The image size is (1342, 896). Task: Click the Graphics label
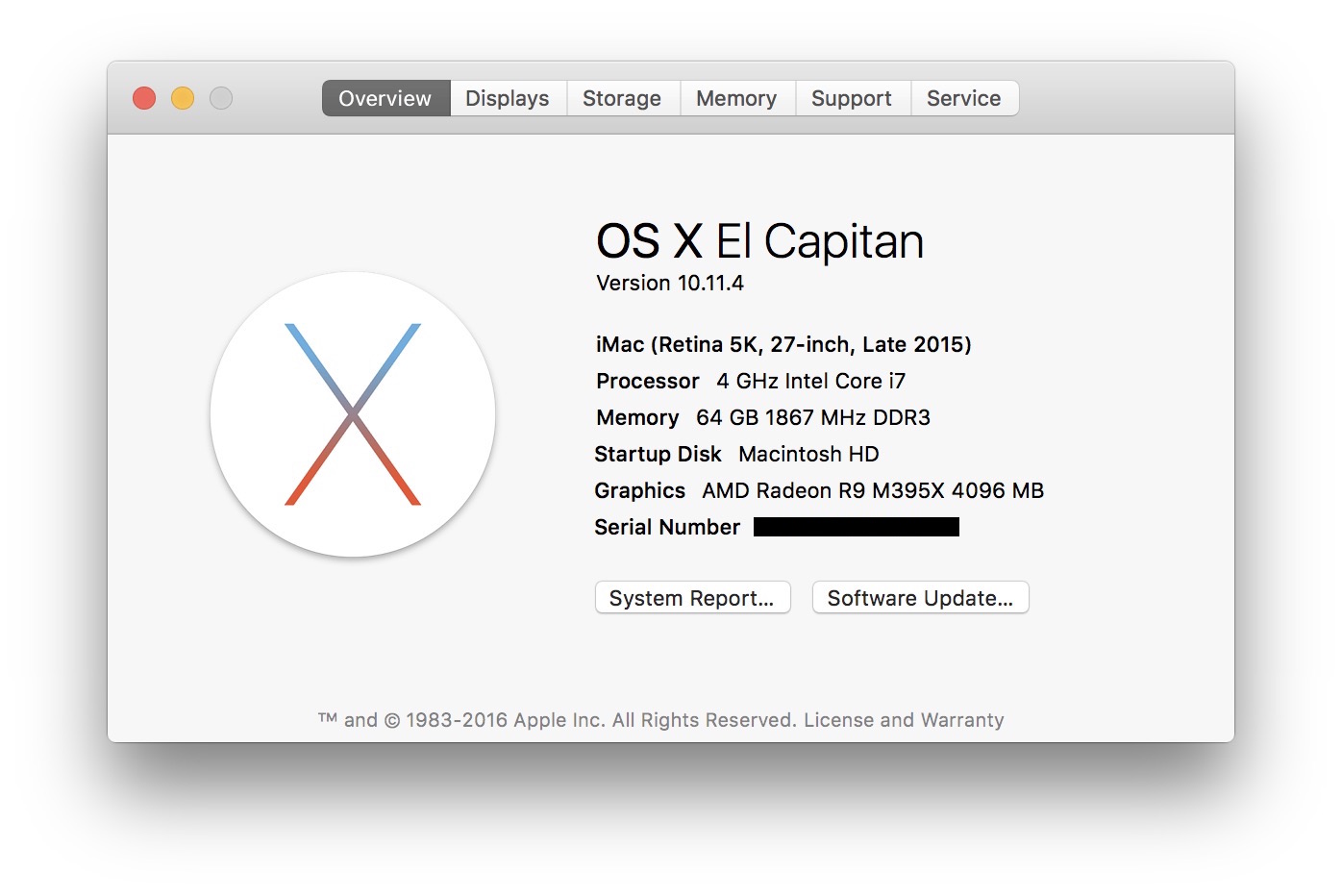639,491
